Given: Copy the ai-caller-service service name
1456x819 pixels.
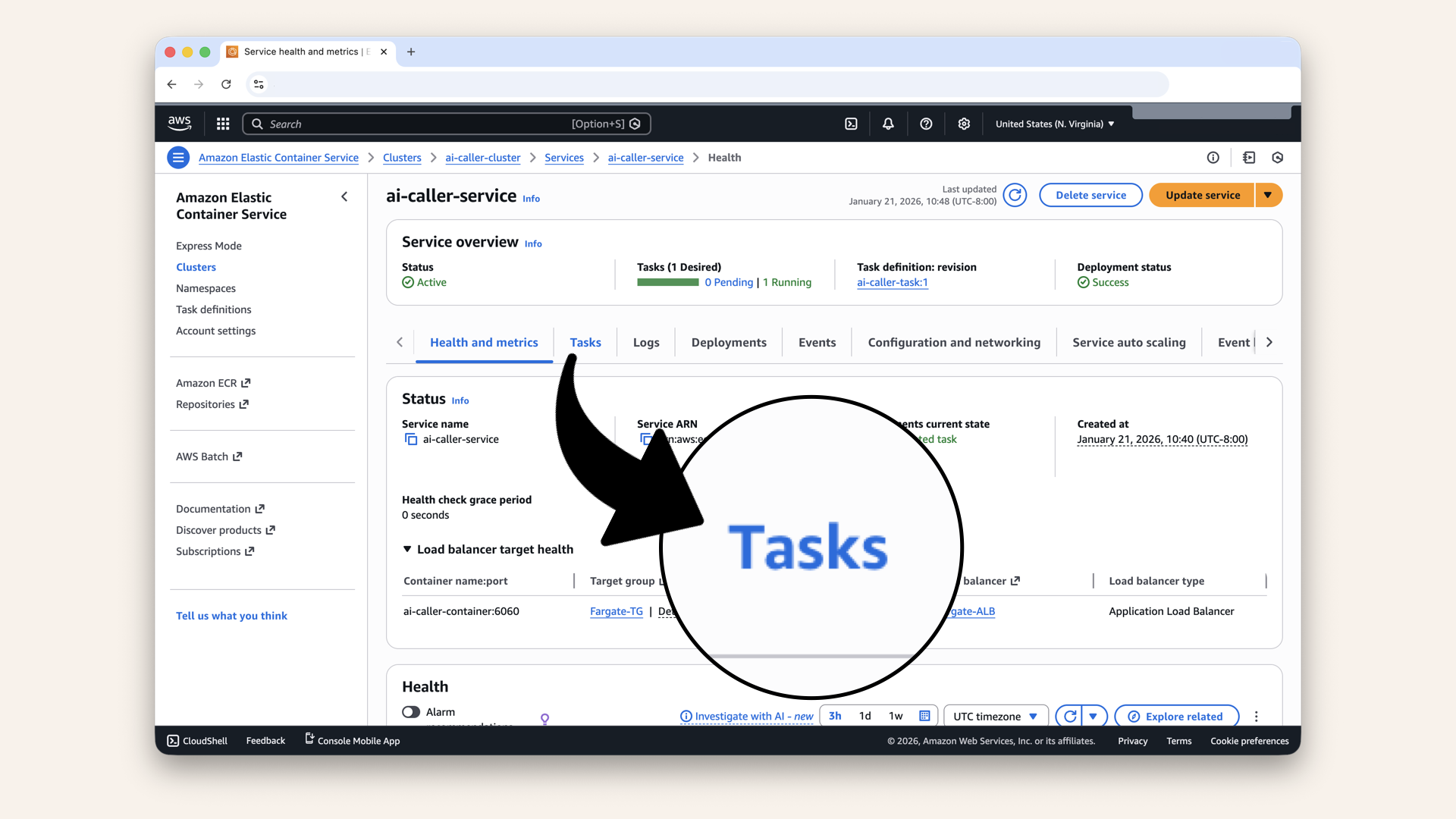Looking at the screenshot, I should click(411, 440).
